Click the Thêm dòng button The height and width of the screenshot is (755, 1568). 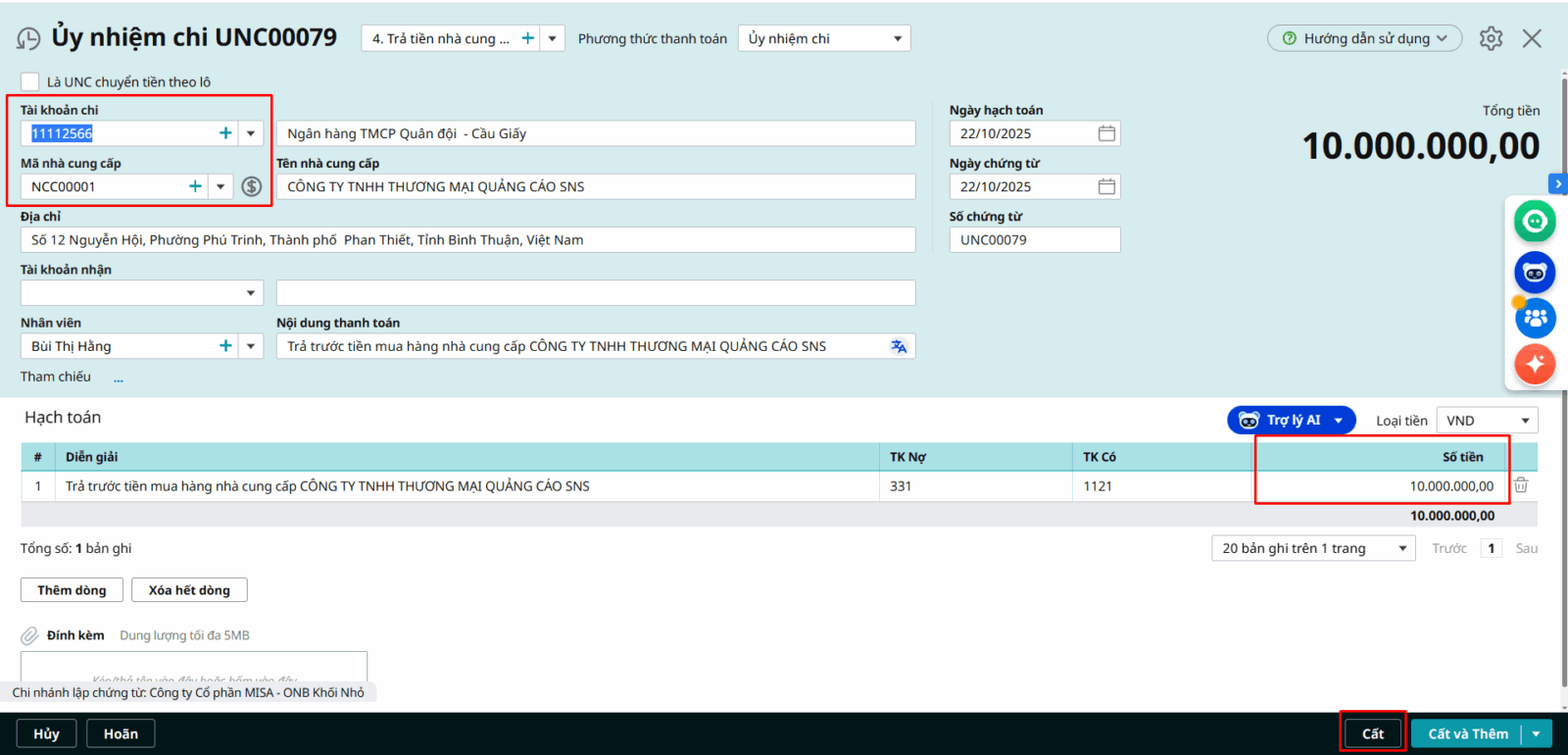[x=72, y=590]
